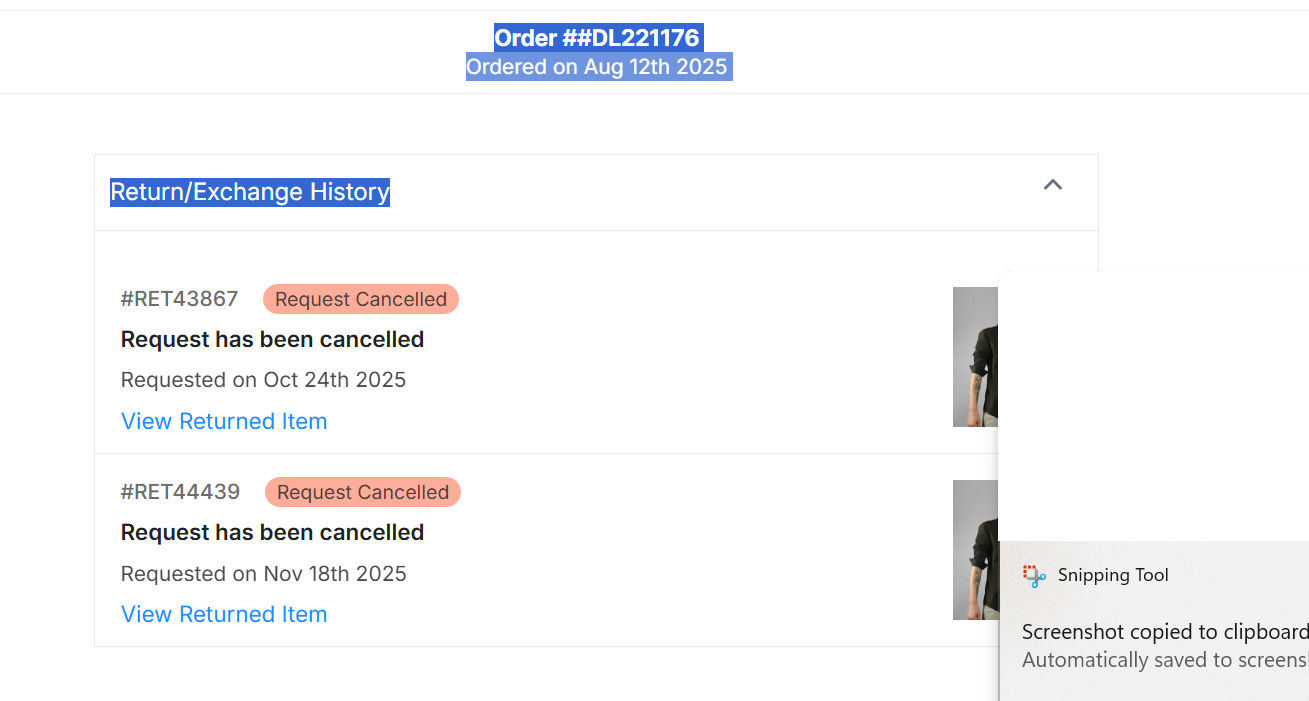1309x701 pixels.
Task: Open View Returned Item for #RET44439
Action: point(224,614)
